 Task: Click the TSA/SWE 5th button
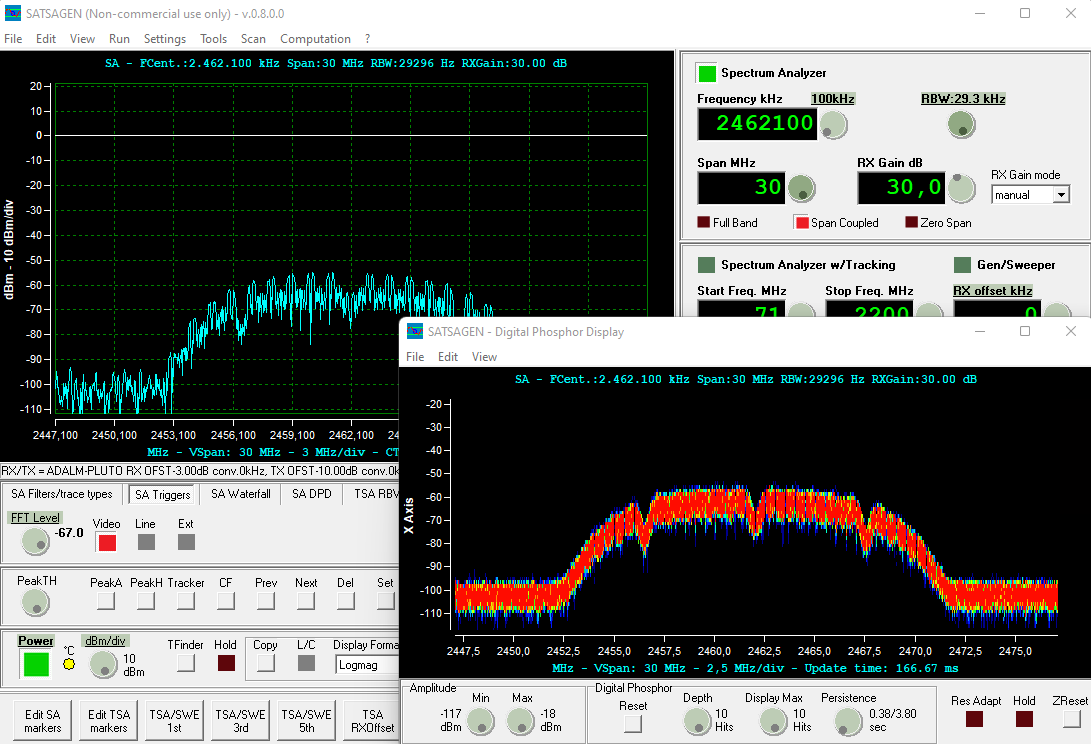pos(306,721)
